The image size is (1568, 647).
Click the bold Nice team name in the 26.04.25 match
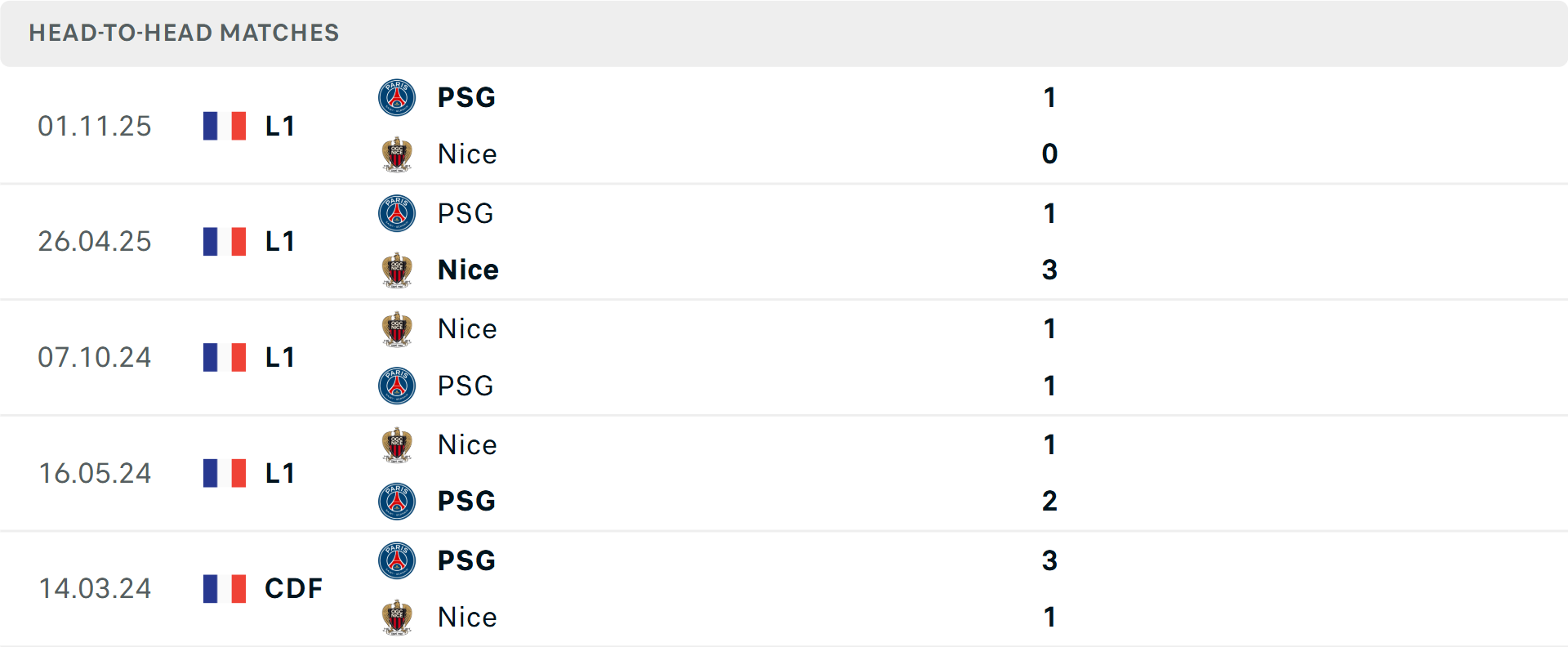[467, 270]
